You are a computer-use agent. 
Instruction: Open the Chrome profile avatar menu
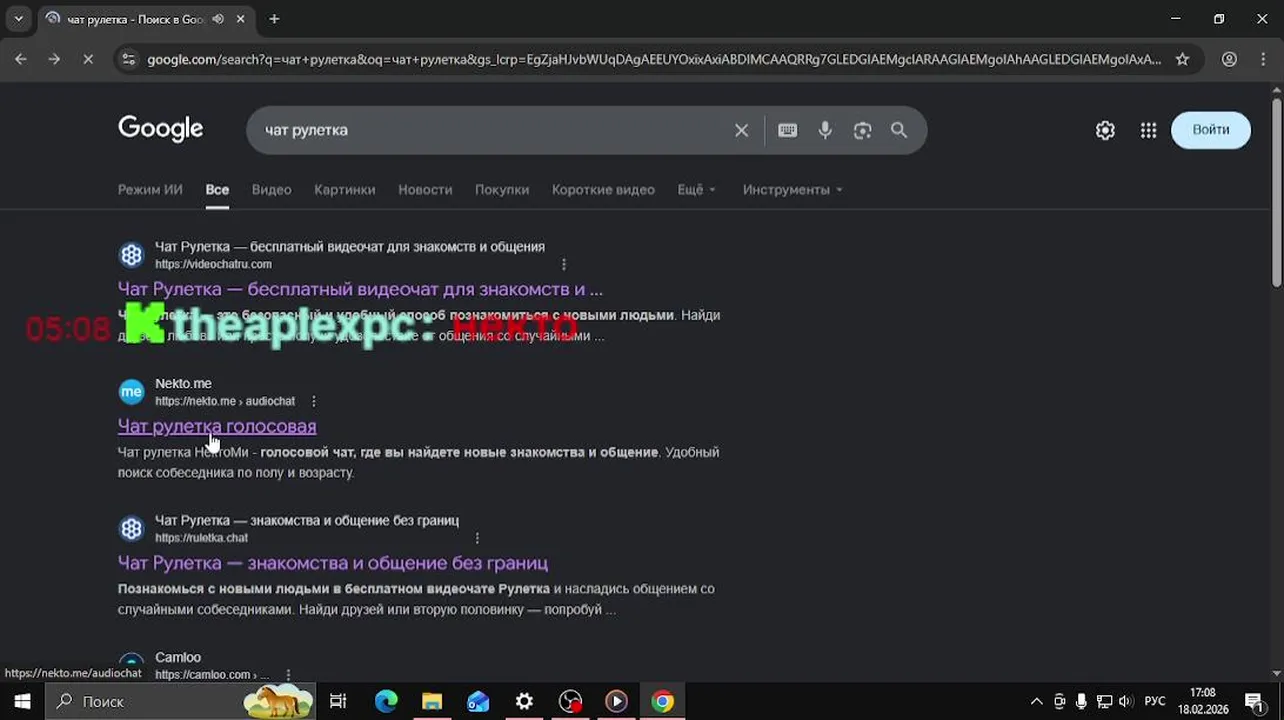1229,59
